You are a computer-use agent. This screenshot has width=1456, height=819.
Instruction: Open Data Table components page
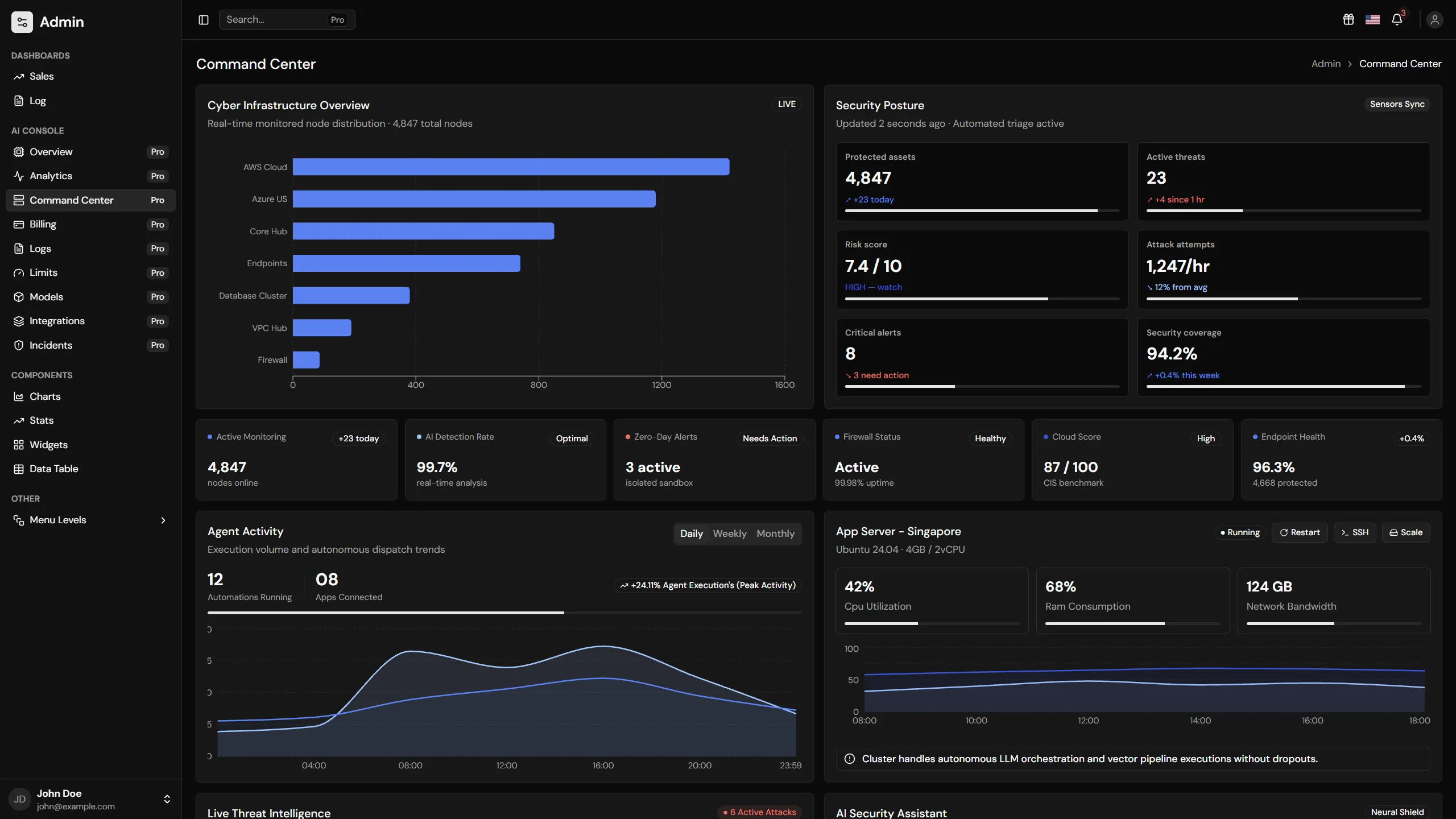tap(90, 469)
